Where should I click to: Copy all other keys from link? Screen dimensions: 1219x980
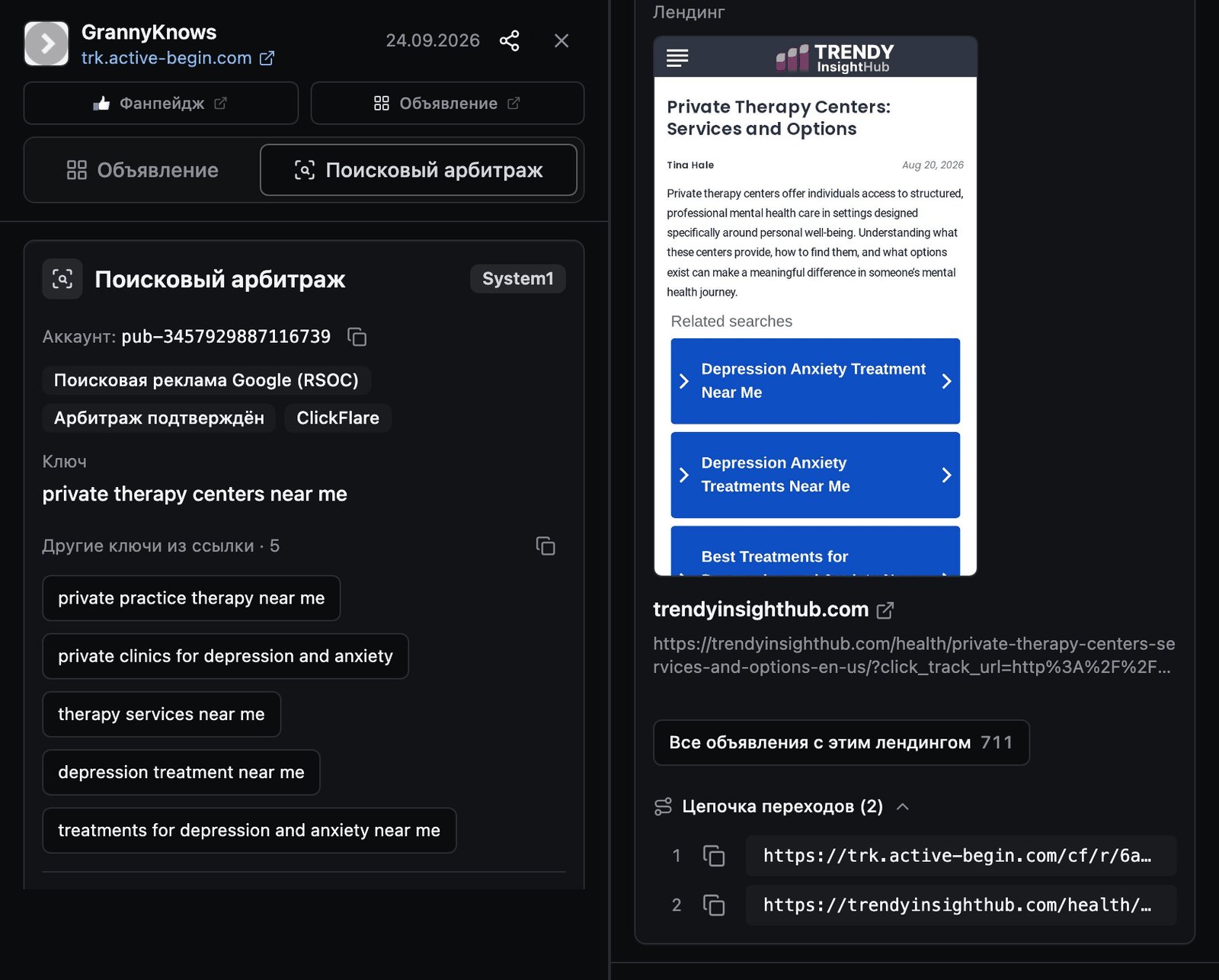[x=546, y=546]
